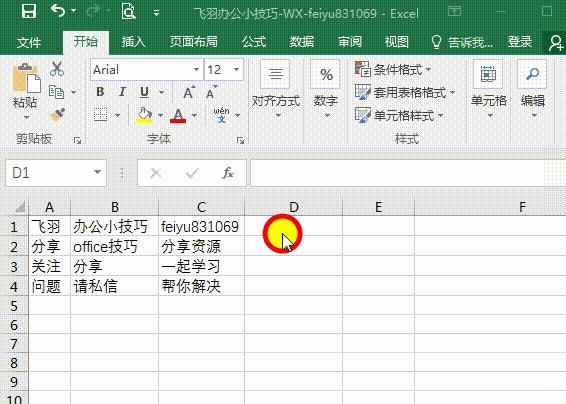Click the Save icon in quick access toolbar
The width and height of the screenshot is (566, 404).
click(x=29, y=12)
